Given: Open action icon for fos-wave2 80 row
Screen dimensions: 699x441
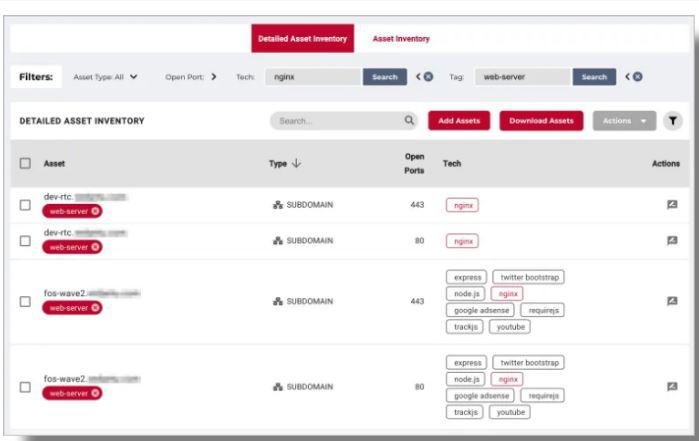Looking at the screenshot, I should pos(672,387).
